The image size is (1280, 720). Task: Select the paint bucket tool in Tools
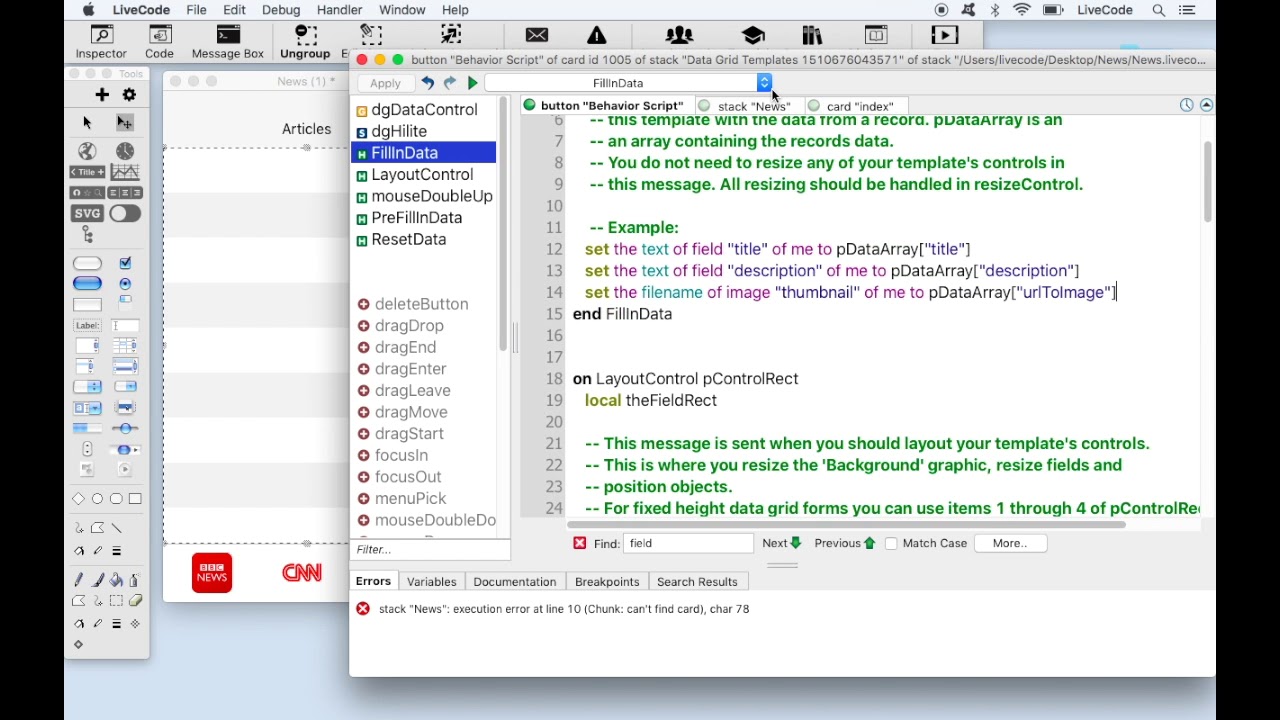click(116, 580)
